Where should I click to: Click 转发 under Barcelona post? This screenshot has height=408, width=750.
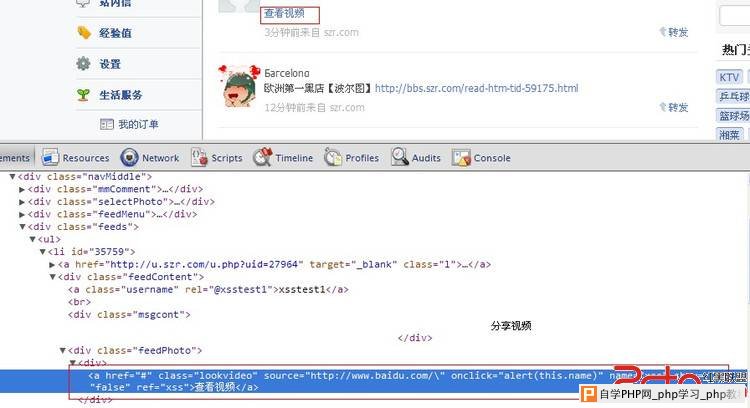coord(673,107)
